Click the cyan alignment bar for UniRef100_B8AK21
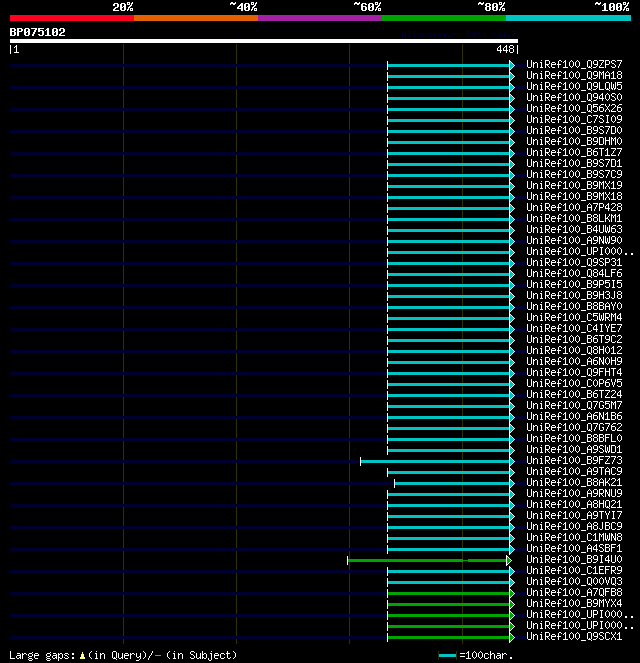640x663 pixels. [452, 483]
